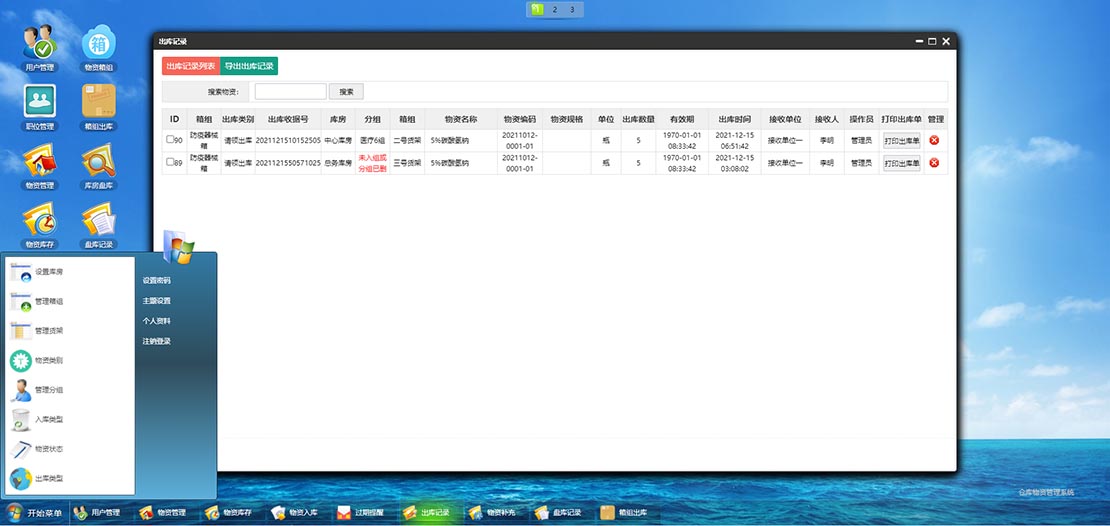Click outbound time 2021-12-15 06:51:42
The height and width of the screenshot is (526, 1110).
pos(734,140)
